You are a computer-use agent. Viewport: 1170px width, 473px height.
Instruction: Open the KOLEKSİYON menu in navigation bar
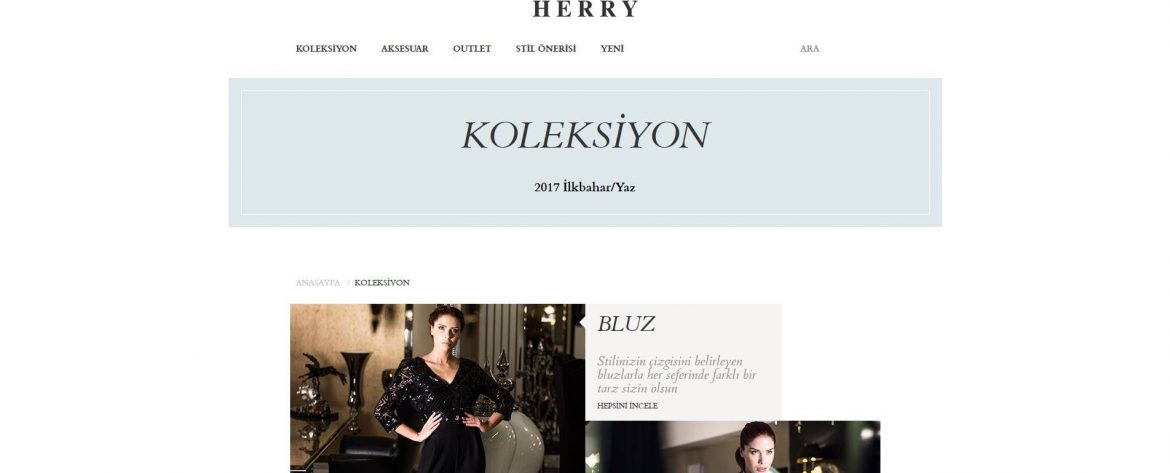pos(326,48)
